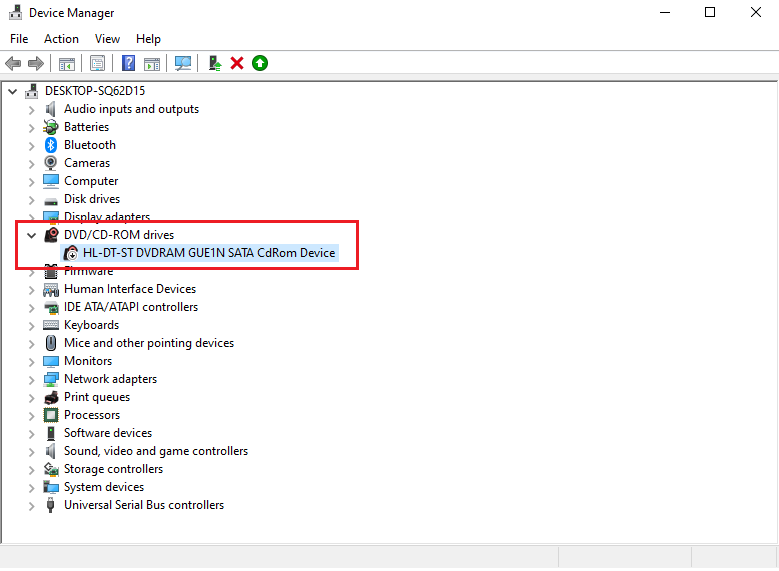Screen dimensions: 779x571
Task: Expand the Disk drives category
Action: (31, 200)
